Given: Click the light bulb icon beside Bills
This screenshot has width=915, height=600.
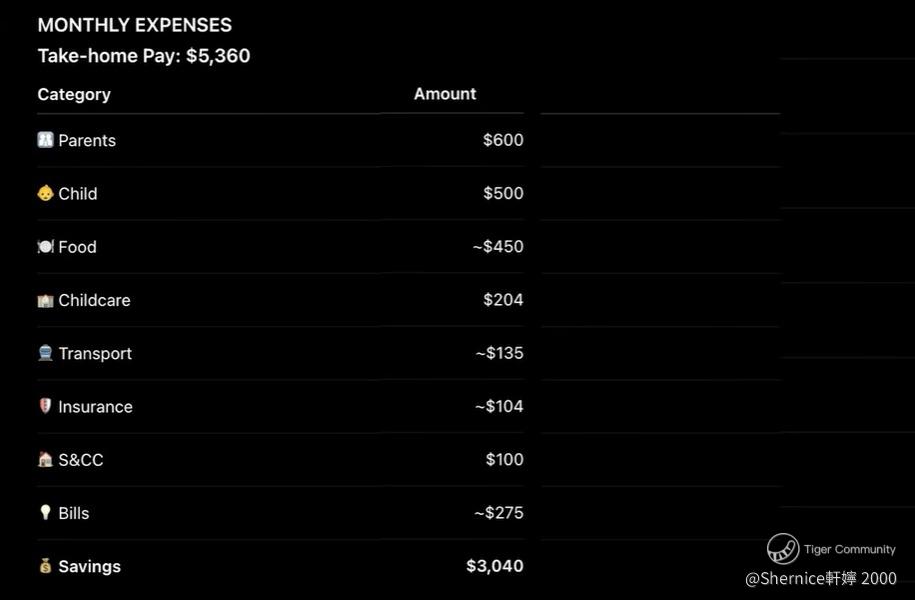Looking at the screenshot, I should 46,512.
